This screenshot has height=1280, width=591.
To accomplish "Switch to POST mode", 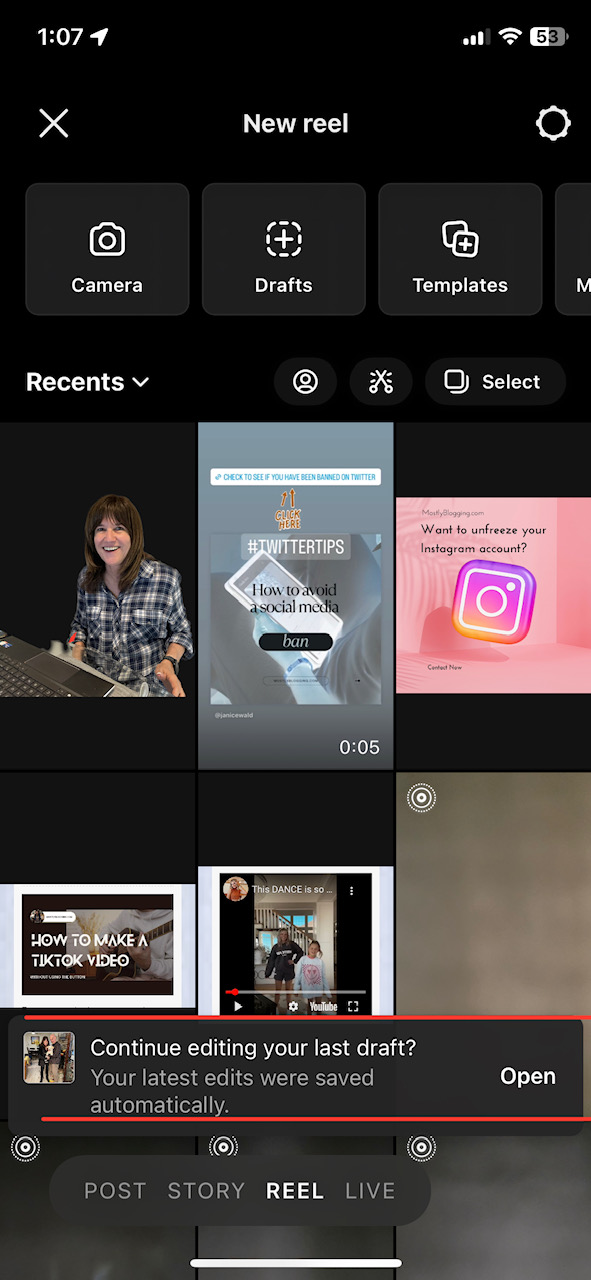I will pos(115,1191).
